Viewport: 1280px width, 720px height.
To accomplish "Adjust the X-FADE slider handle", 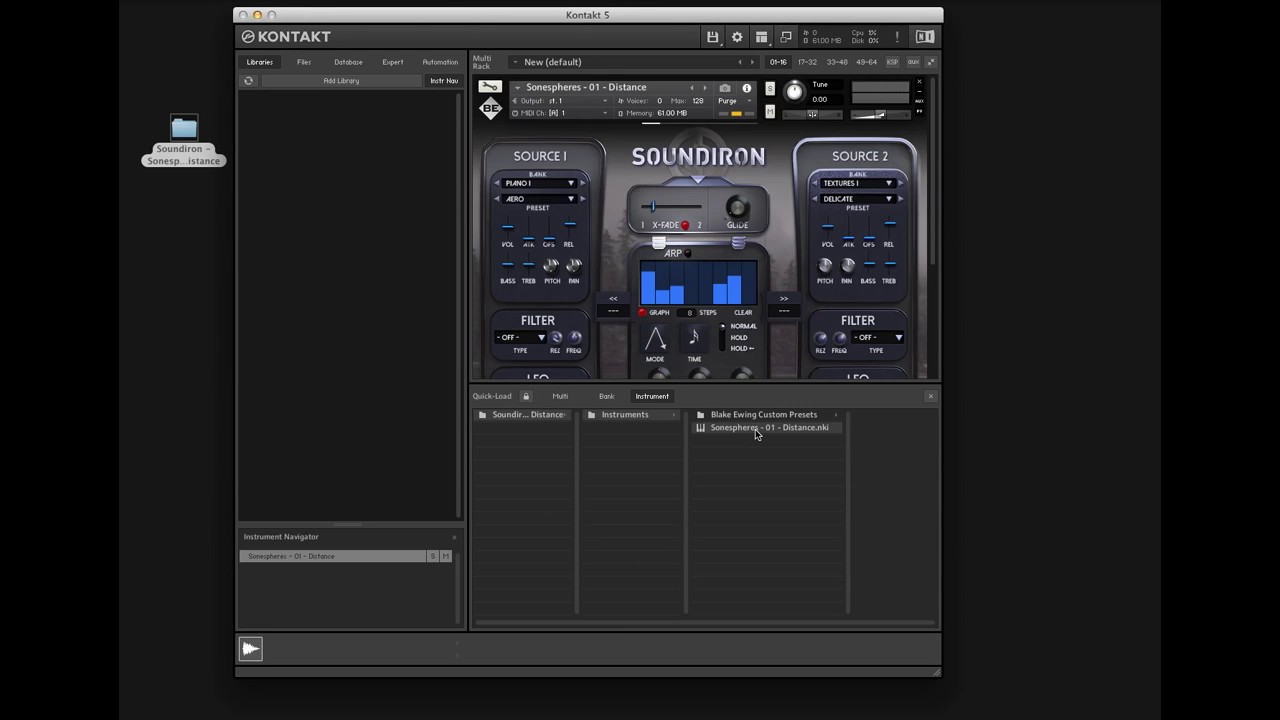I will tap(653, 206).
